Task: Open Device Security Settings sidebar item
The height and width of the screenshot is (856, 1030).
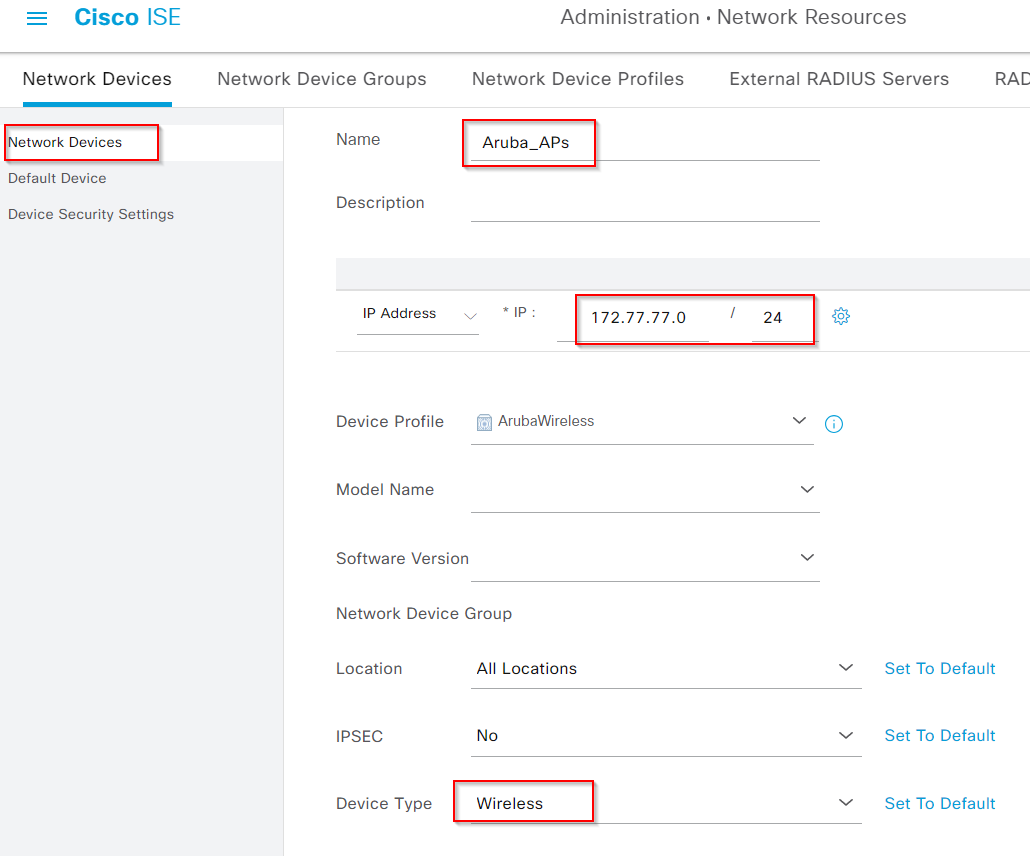Action: [91, 214]
